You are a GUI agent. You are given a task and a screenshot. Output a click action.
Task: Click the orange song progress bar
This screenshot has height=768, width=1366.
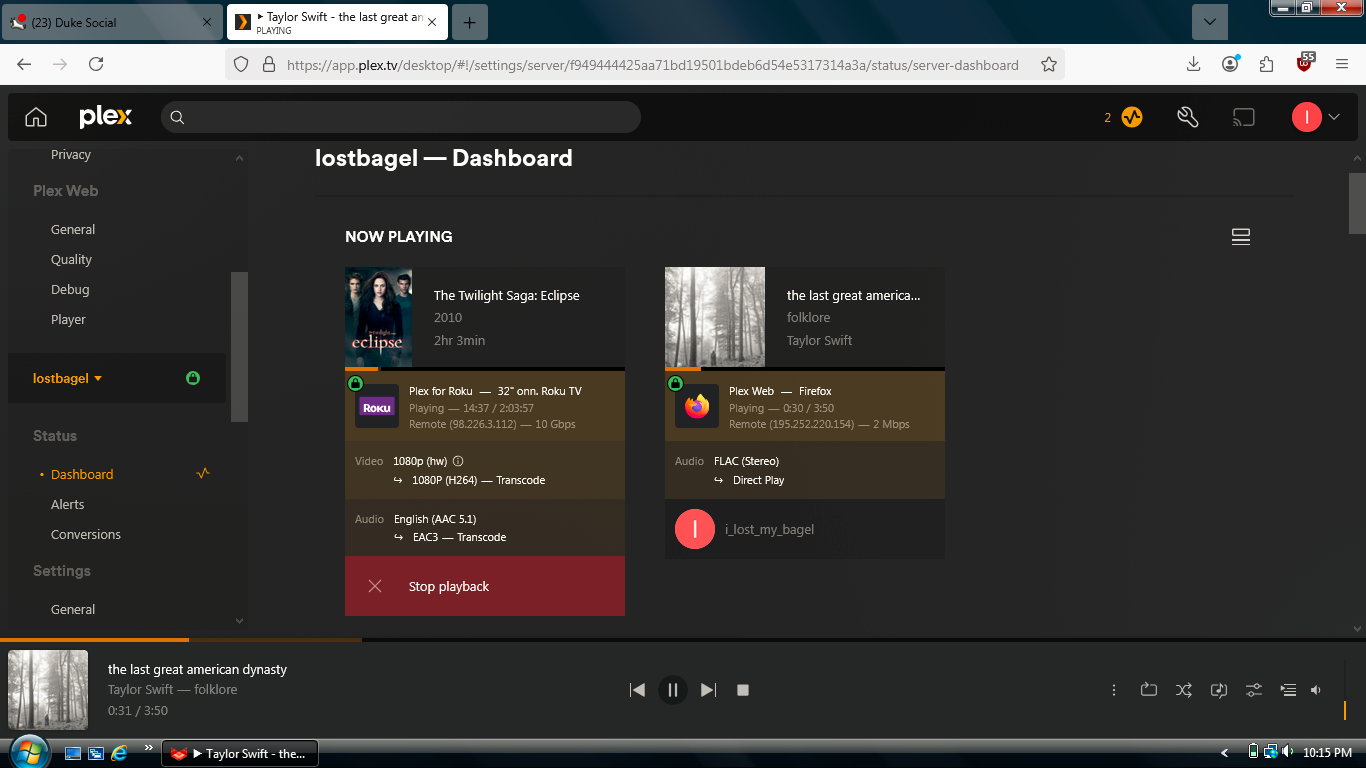click(x=94, y=639)
